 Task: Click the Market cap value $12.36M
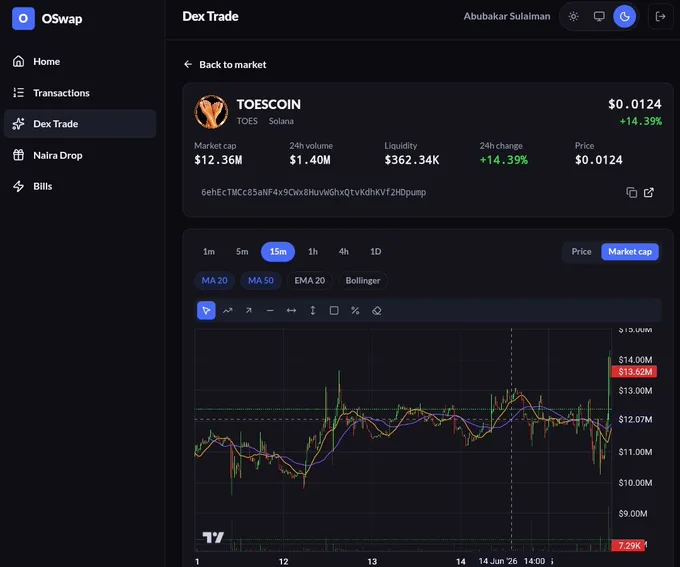tap(218, 160)
